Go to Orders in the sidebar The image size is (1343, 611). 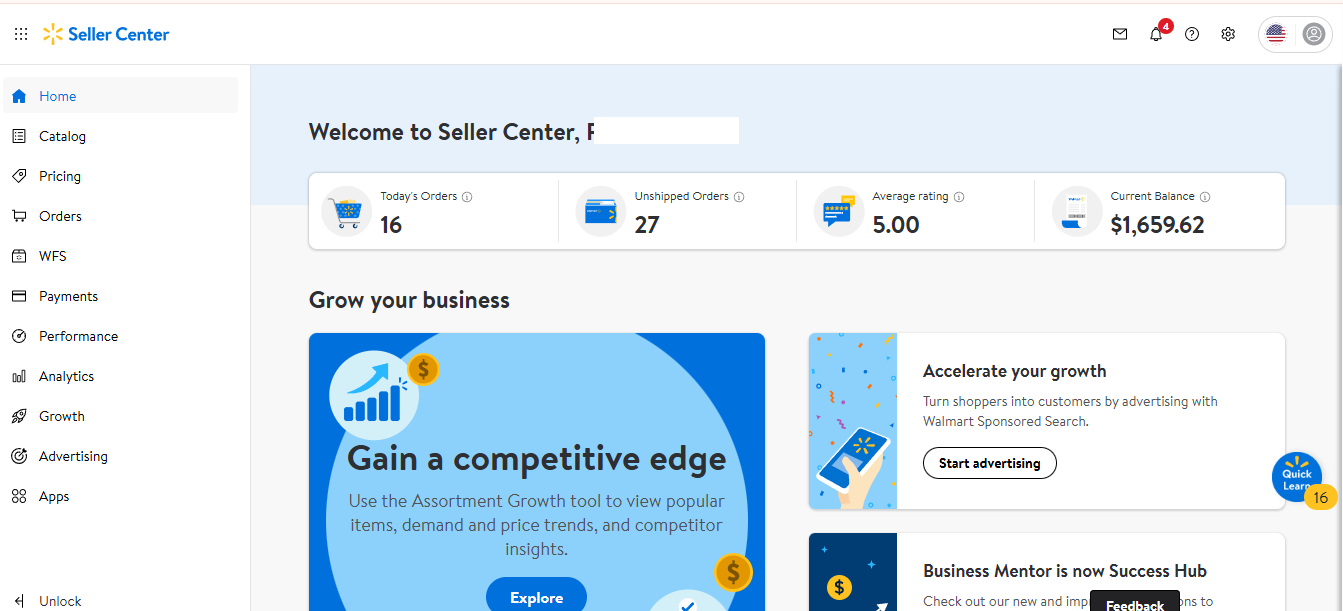click(x=60, y=216)
